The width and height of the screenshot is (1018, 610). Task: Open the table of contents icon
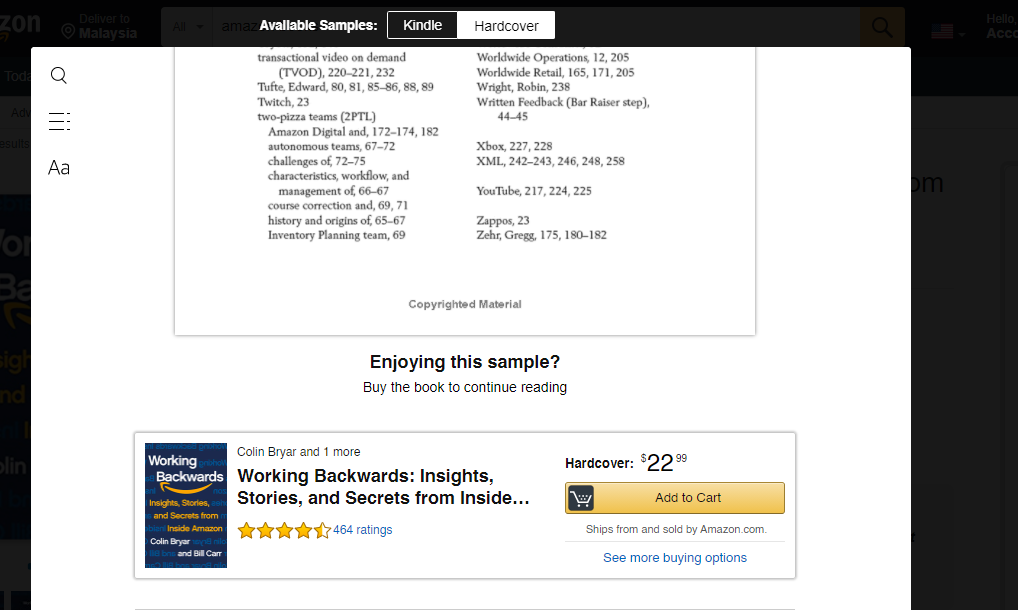[x=58, y=120]
